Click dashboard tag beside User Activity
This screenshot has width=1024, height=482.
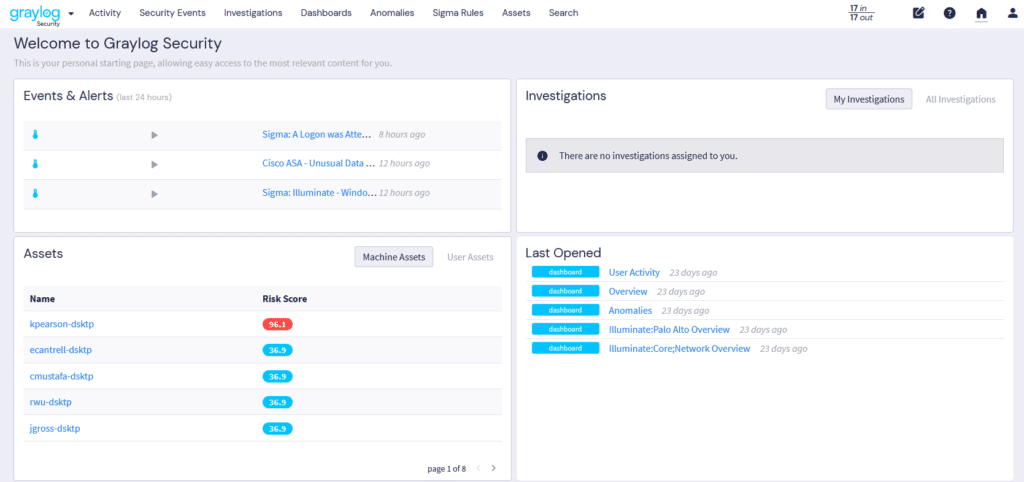pyautogui.click(x=566, y=272)
